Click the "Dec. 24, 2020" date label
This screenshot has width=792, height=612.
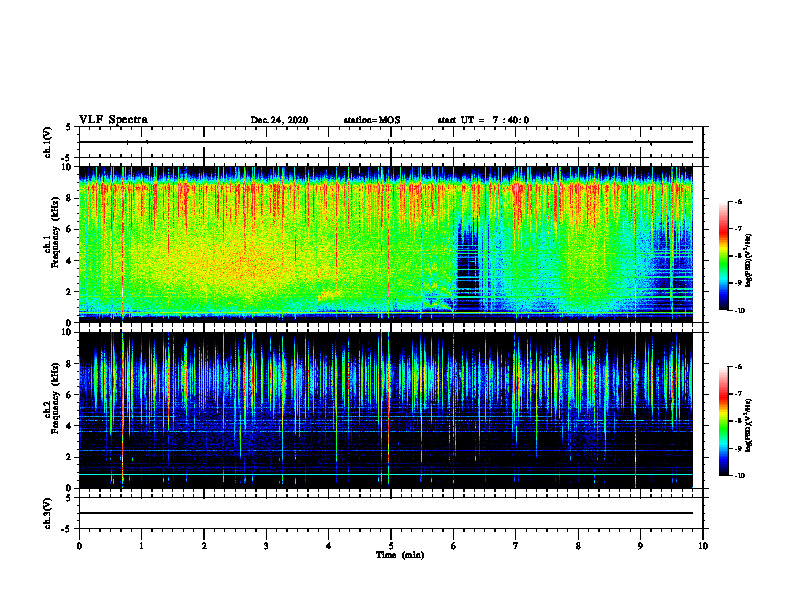279,120
